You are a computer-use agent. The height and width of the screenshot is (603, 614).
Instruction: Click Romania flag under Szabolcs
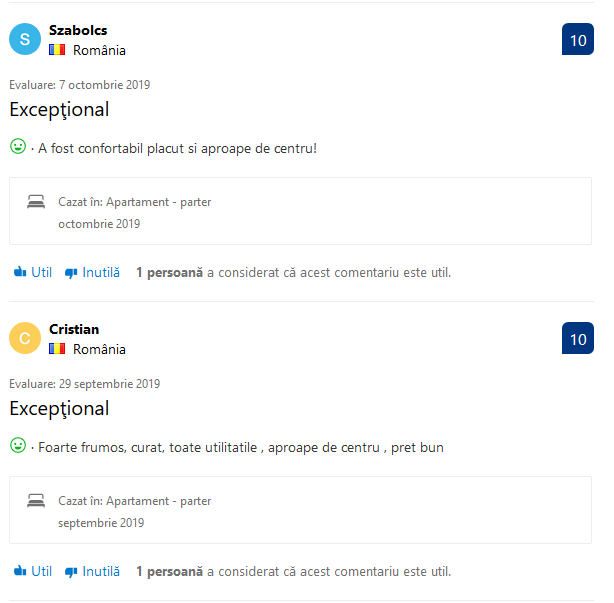(57, 50)
